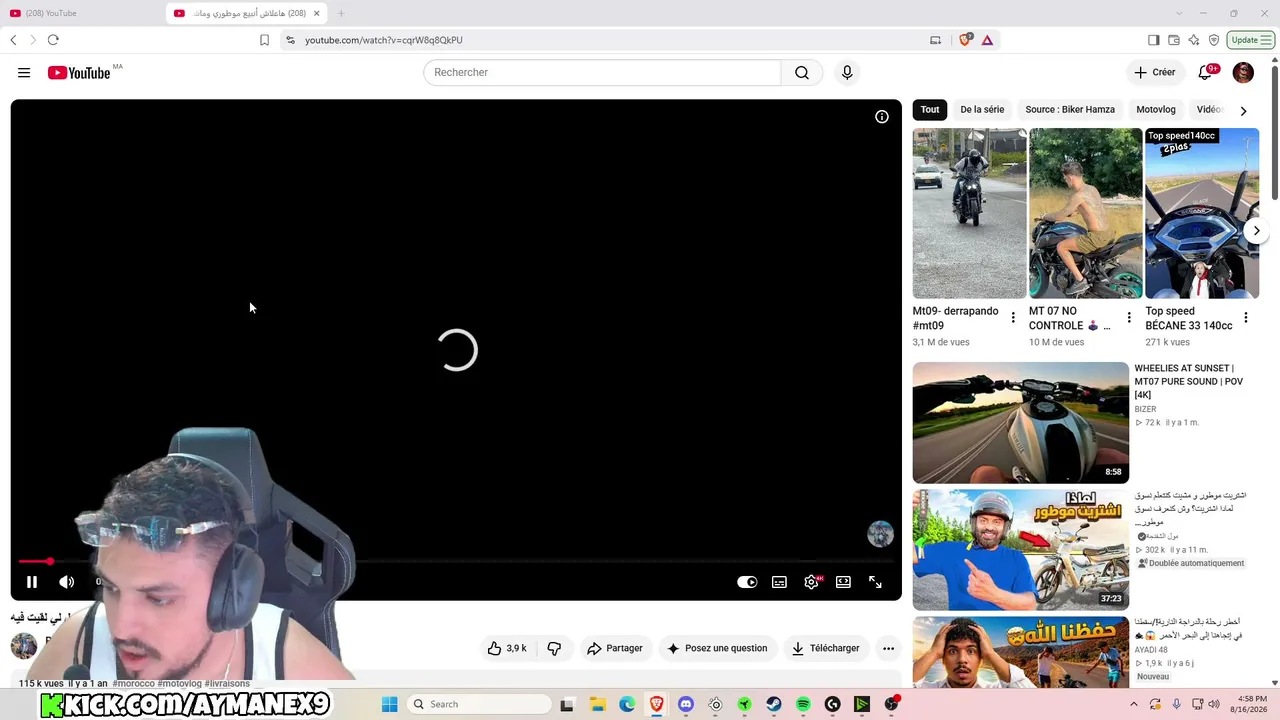This screenshot has height=720, width=1280.
Task: Open options for Top speed BÉCANE short
Action: 1246,318
